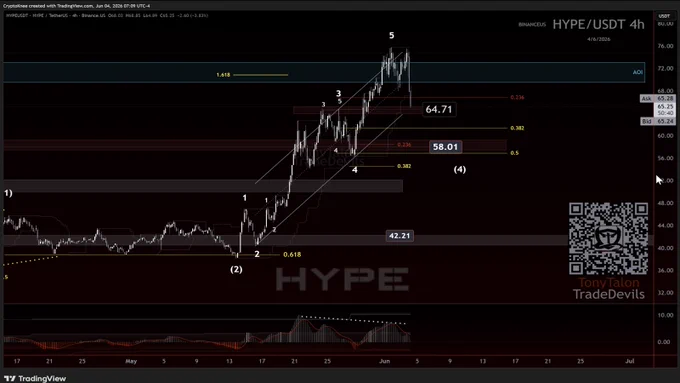Viewport: 680px width, 383px height.
Task: Click May on the time axis
Action: click(131, 361)
